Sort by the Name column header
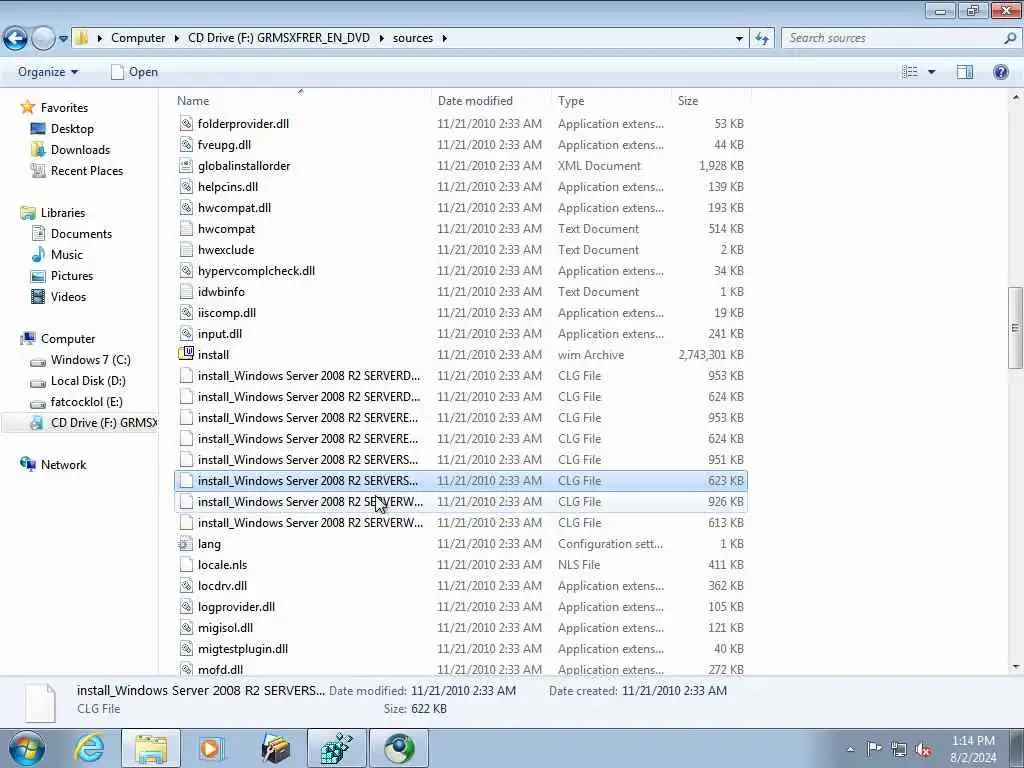Viewport: 1024px width, 768px height. pyautogui.click(x=193, y=101)
